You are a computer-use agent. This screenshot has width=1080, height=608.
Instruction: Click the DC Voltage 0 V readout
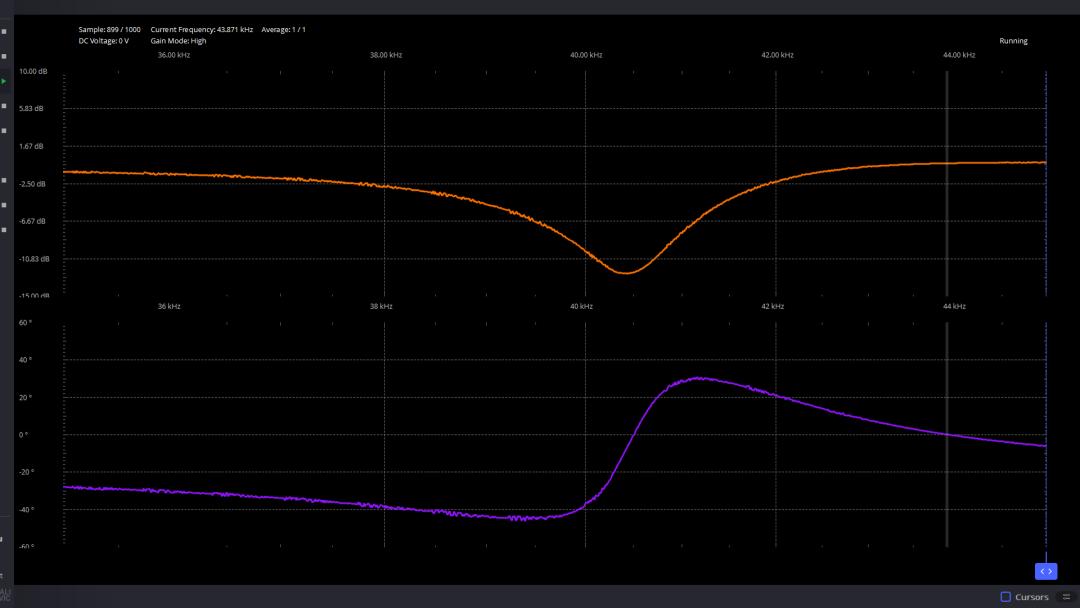(103, 41)
